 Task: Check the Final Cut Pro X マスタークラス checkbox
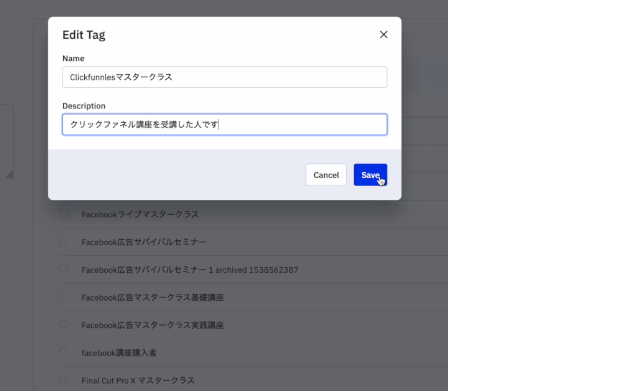[x=64, y=379]
